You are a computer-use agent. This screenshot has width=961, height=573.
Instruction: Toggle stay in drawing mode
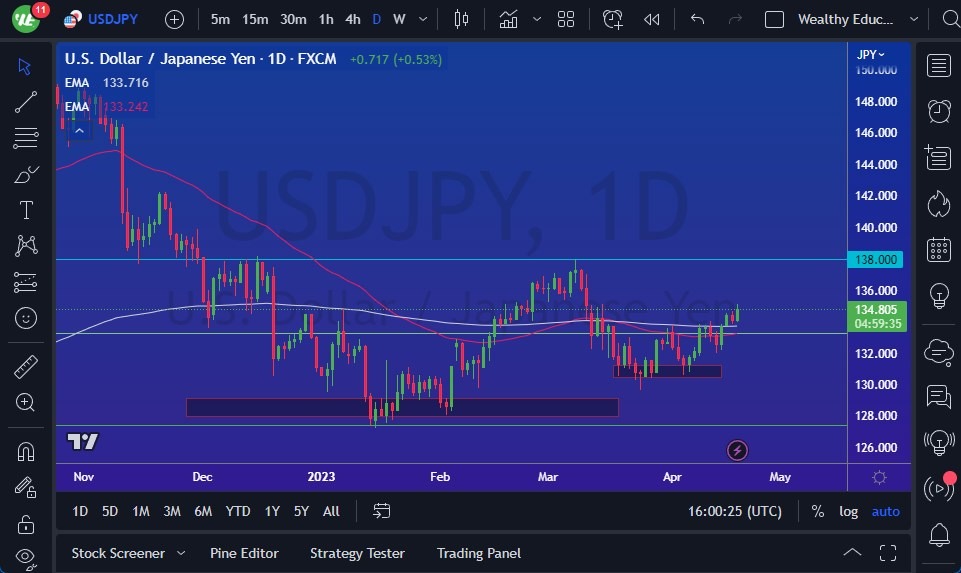pos(26,488)
